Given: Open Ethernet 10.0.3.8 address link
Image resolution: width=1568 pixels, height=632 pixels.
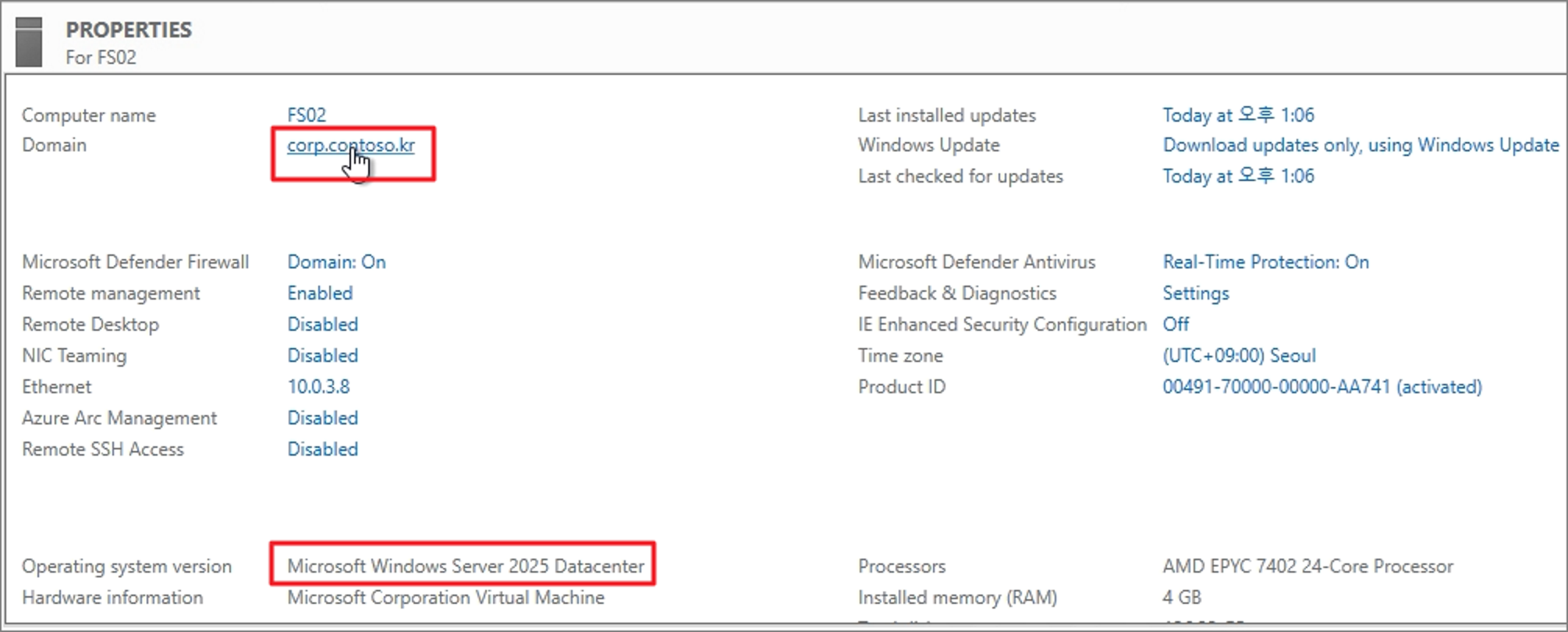Looking at the screenshot, I should click(318, 387).
